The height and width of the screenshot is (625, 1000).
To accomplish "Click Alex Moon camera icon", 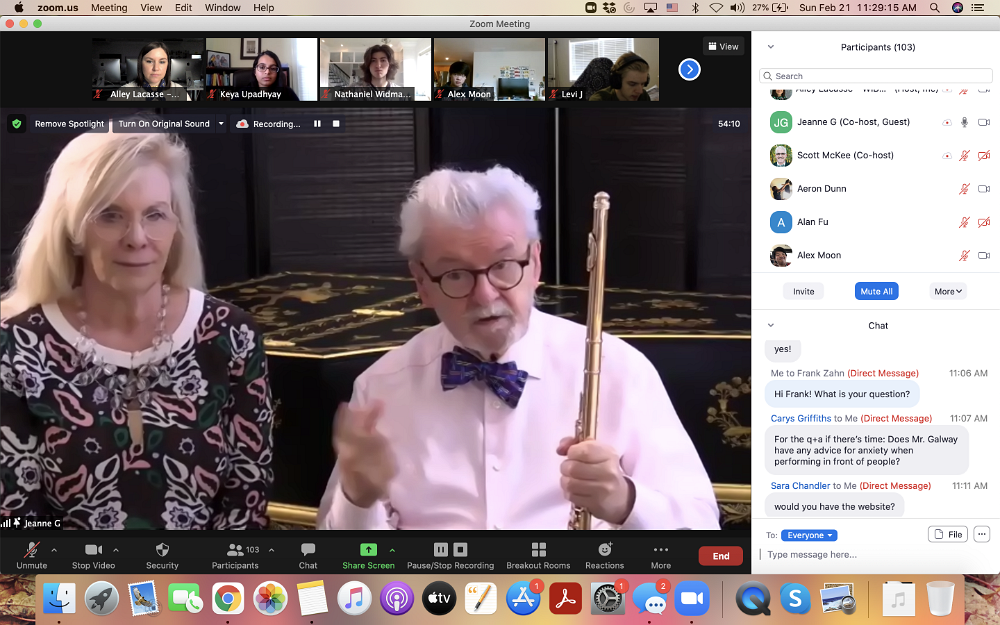I will tap(983, 255).
